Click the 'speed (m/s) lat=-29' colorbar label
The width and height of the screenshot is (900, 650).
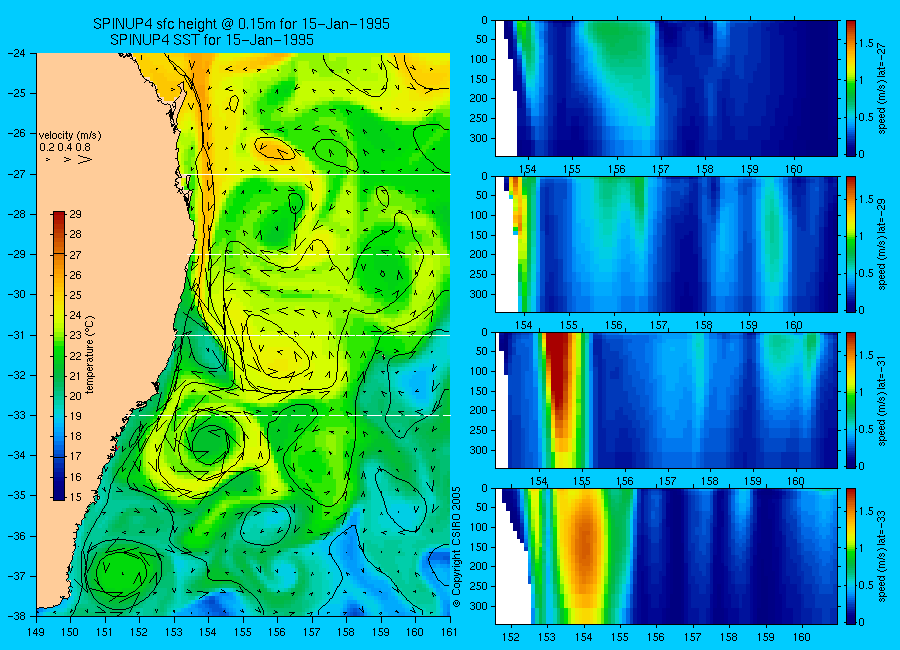tap(882, 243)
